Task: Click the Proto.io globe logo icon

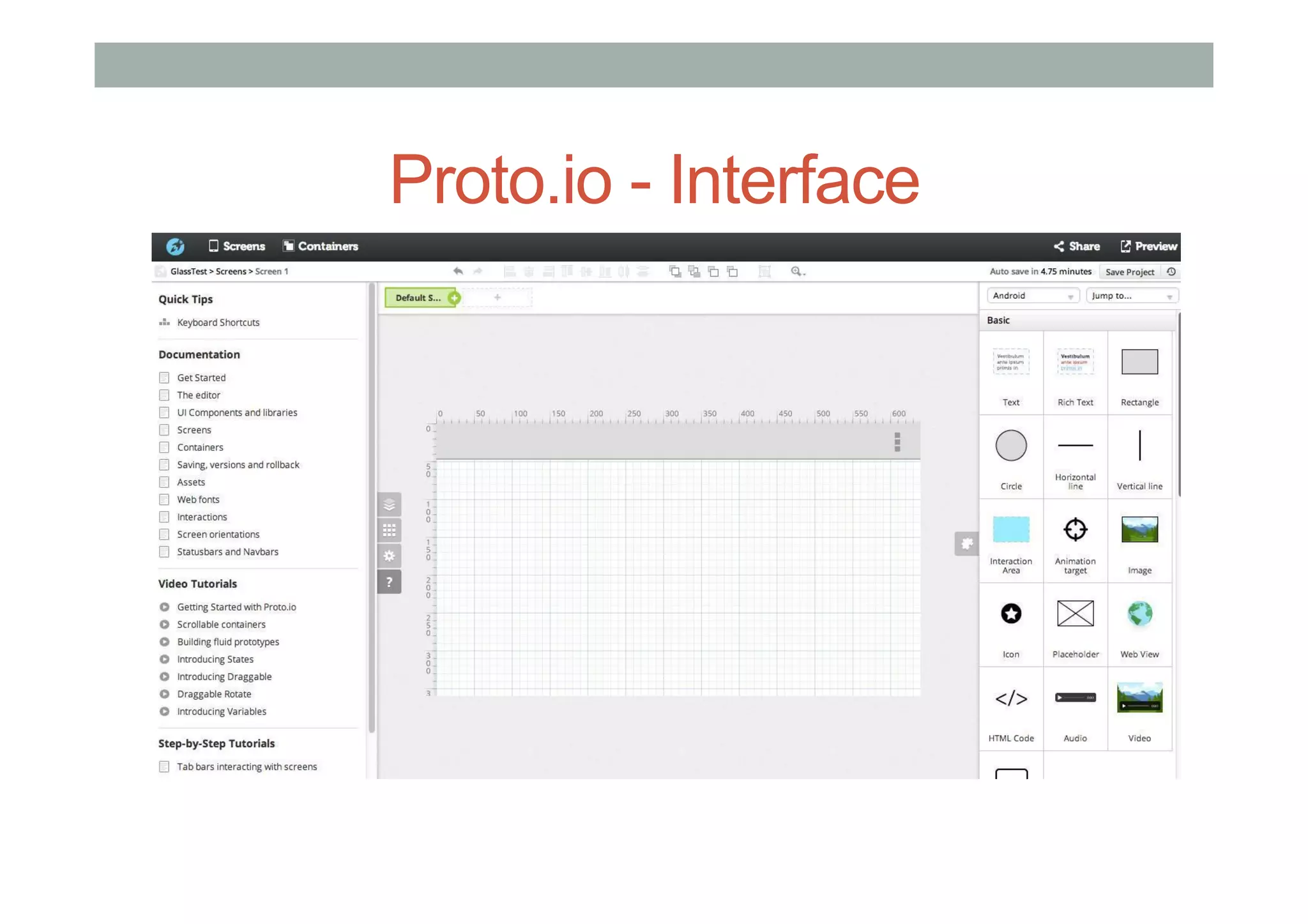Action: [175, 246]
